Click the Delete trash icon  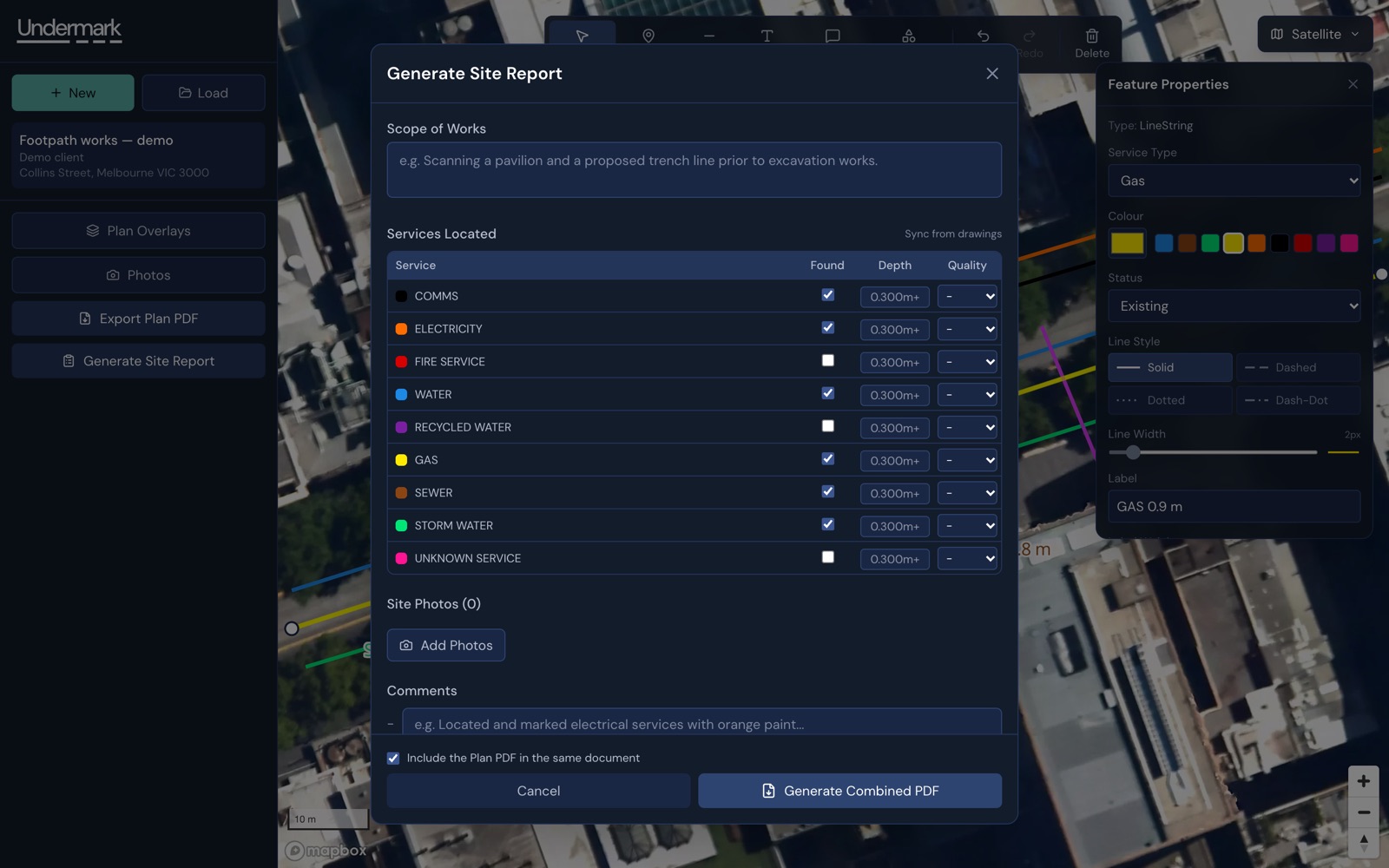coord(1092,36)
